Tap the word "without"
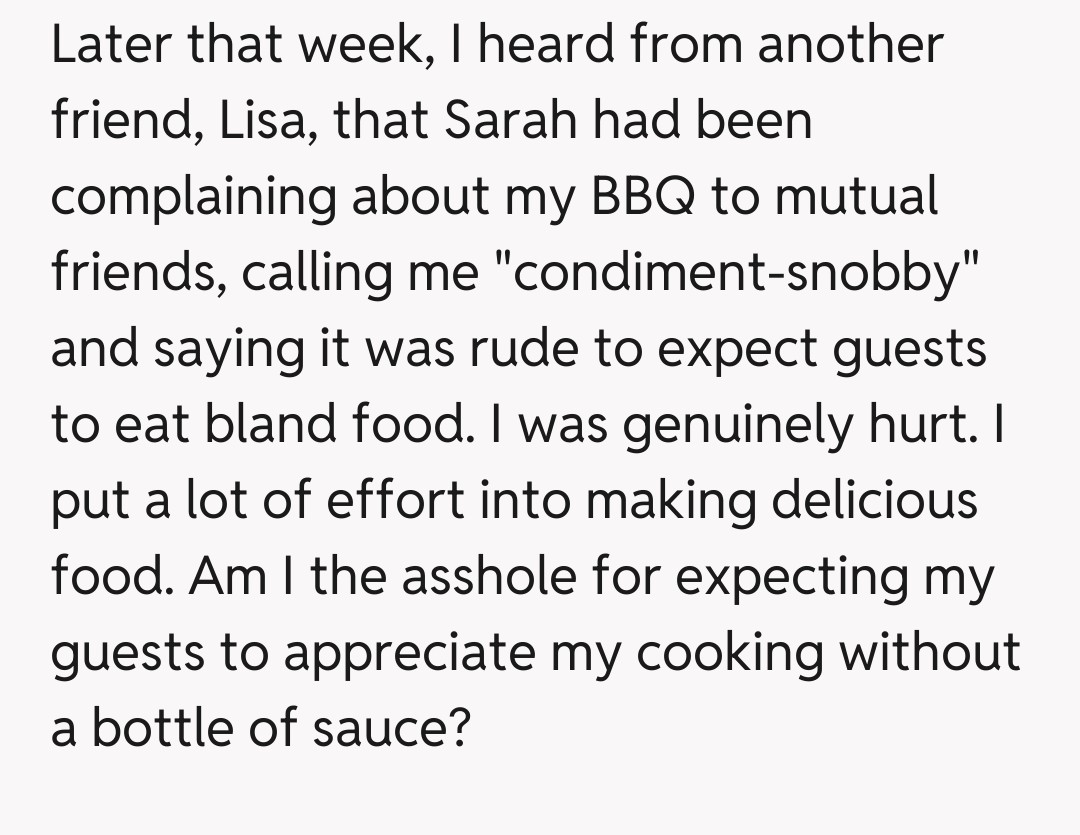This screenshot has width=1080, height=835. (x=930, y=654)
